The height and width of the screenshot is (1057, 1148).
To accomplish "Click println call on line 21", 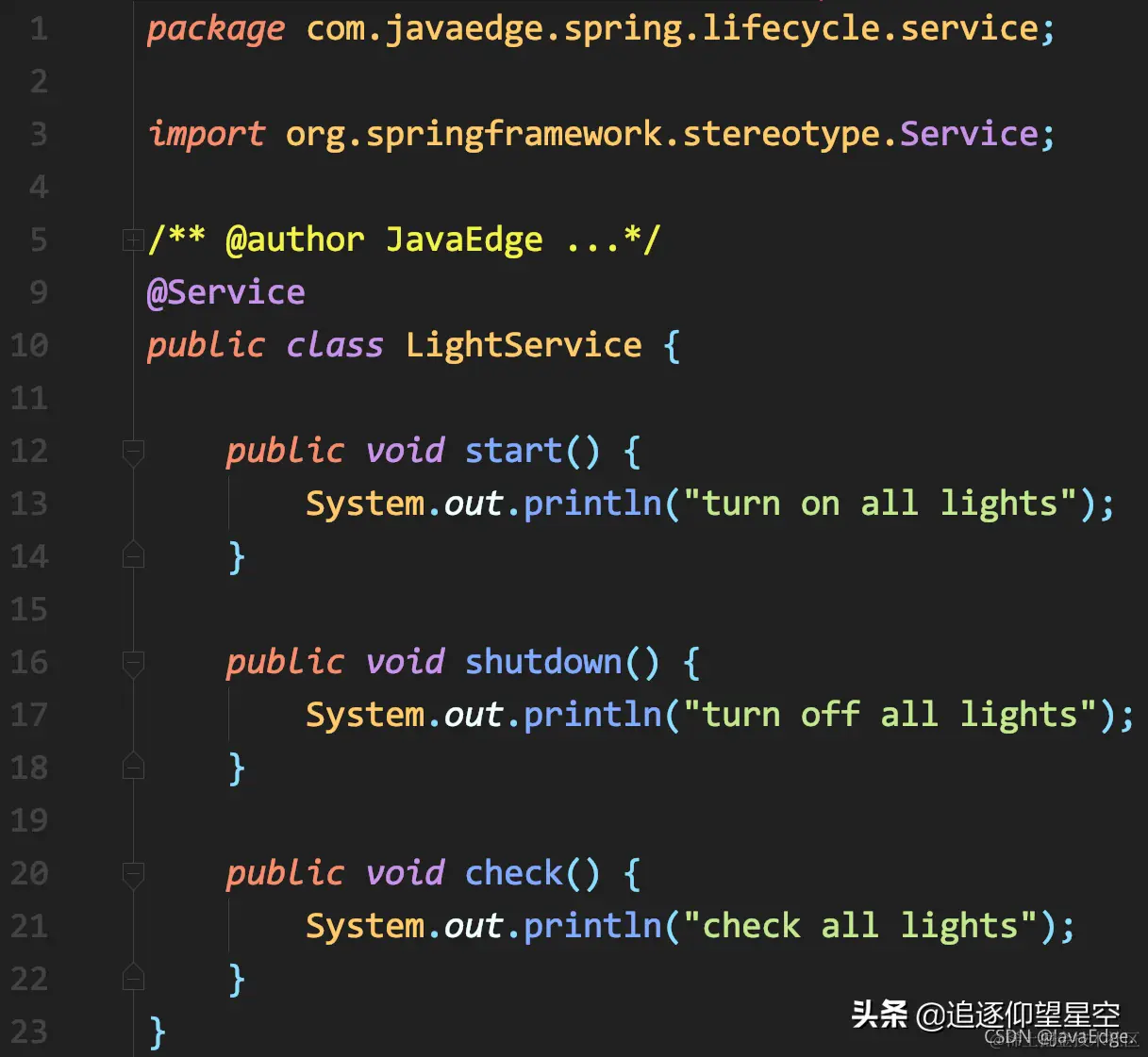I will coord(592,926).
